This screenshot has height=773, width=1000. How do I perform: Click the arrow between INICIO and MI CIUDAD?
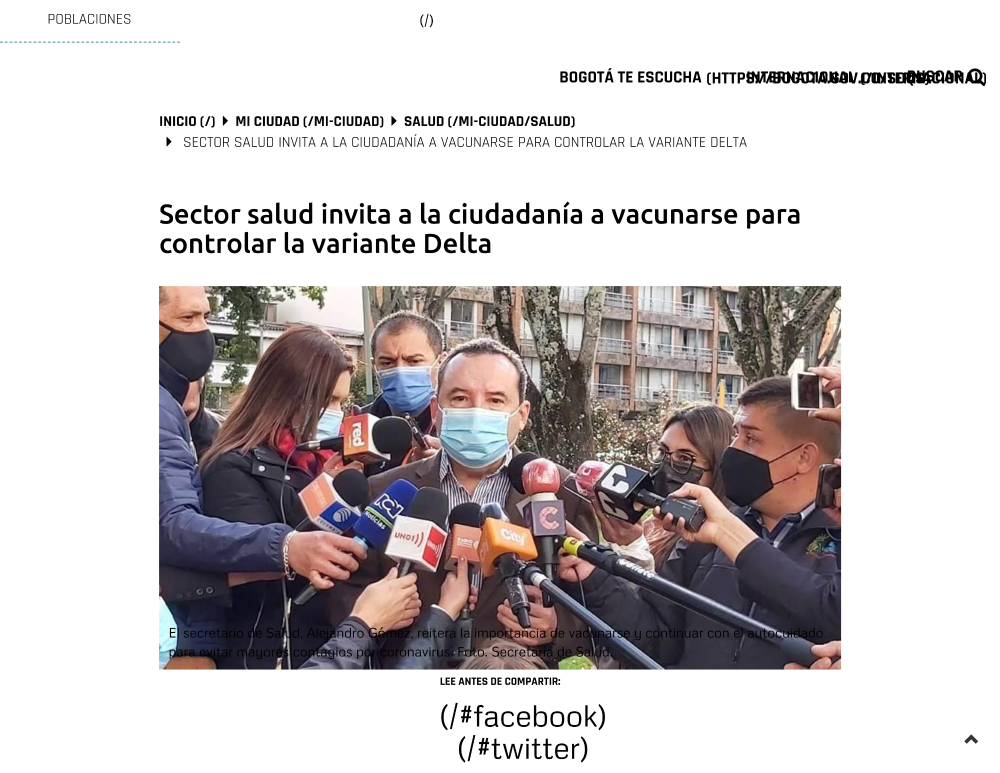pos(225,121)
